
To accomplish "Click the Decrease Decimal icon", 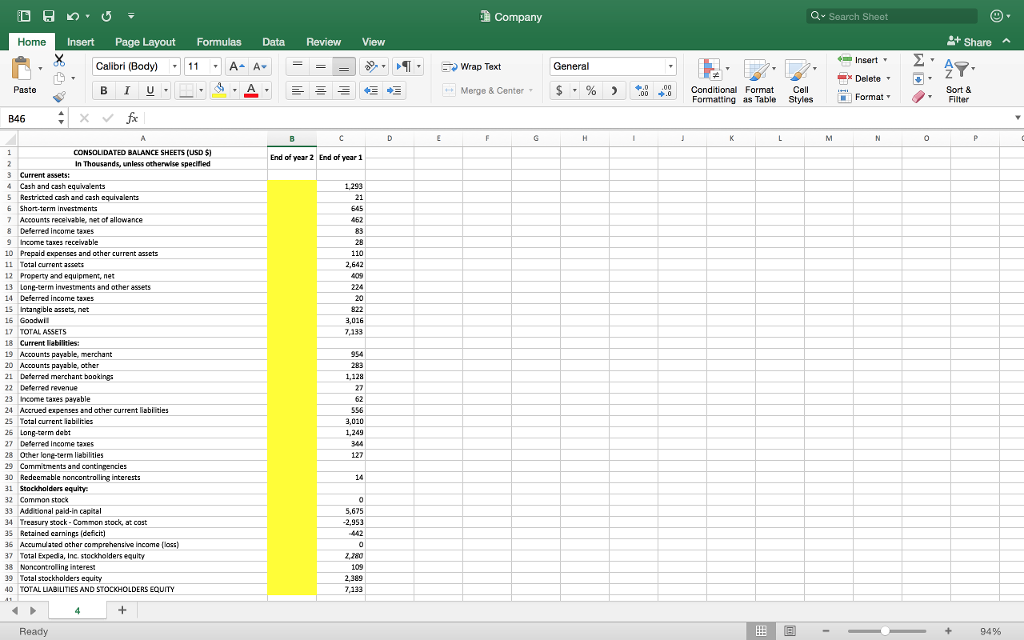I will coord(665,90).
